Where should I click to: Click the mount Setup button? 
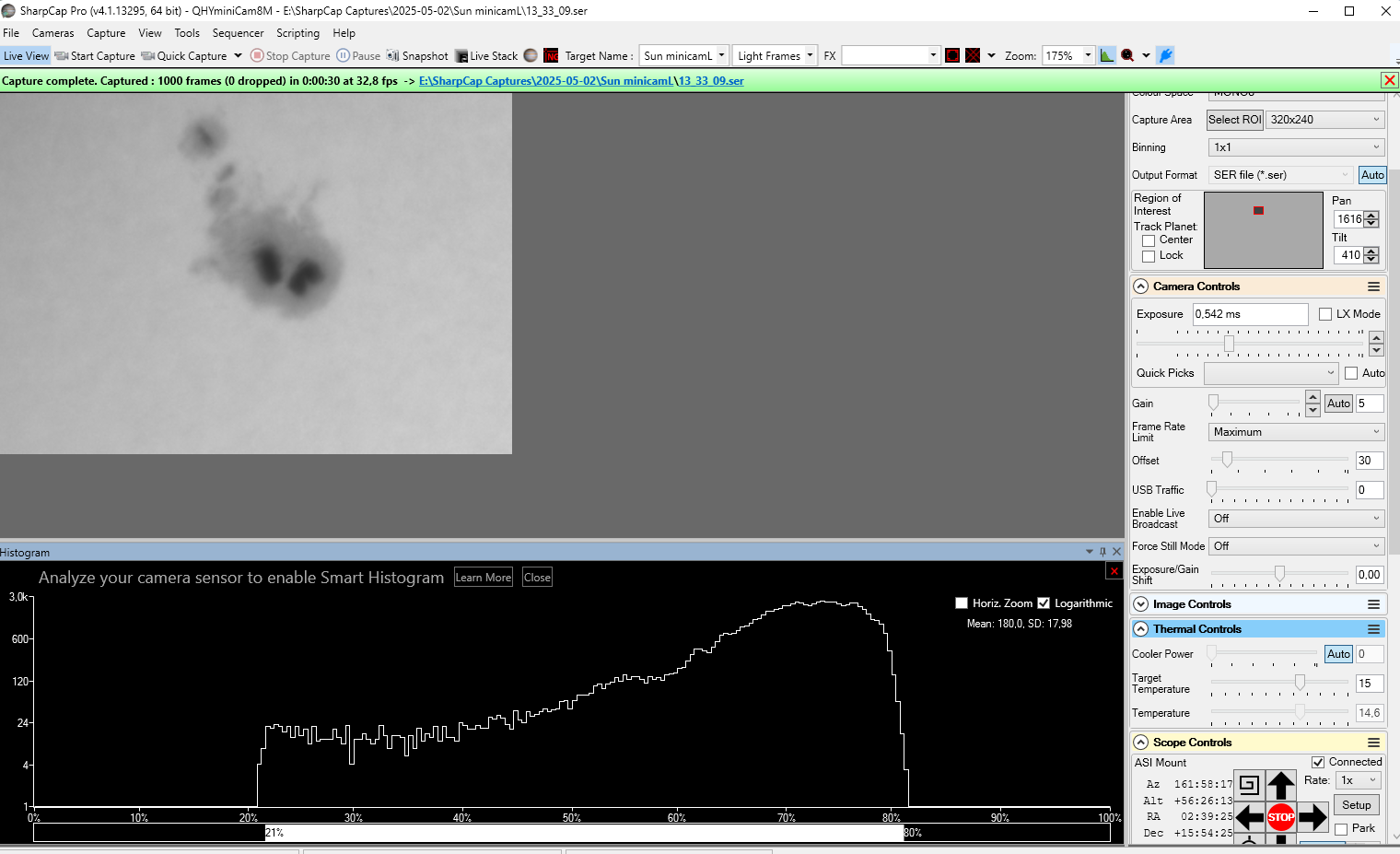point(1357,805)
